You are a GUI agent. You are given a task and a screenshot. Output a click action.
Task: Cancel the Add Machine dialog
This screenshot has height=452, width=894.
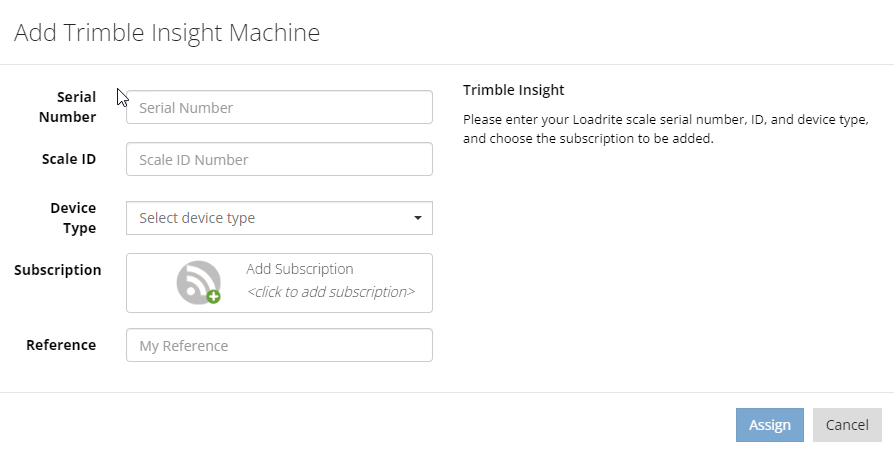pyautogui.click(x=847, y=425)
